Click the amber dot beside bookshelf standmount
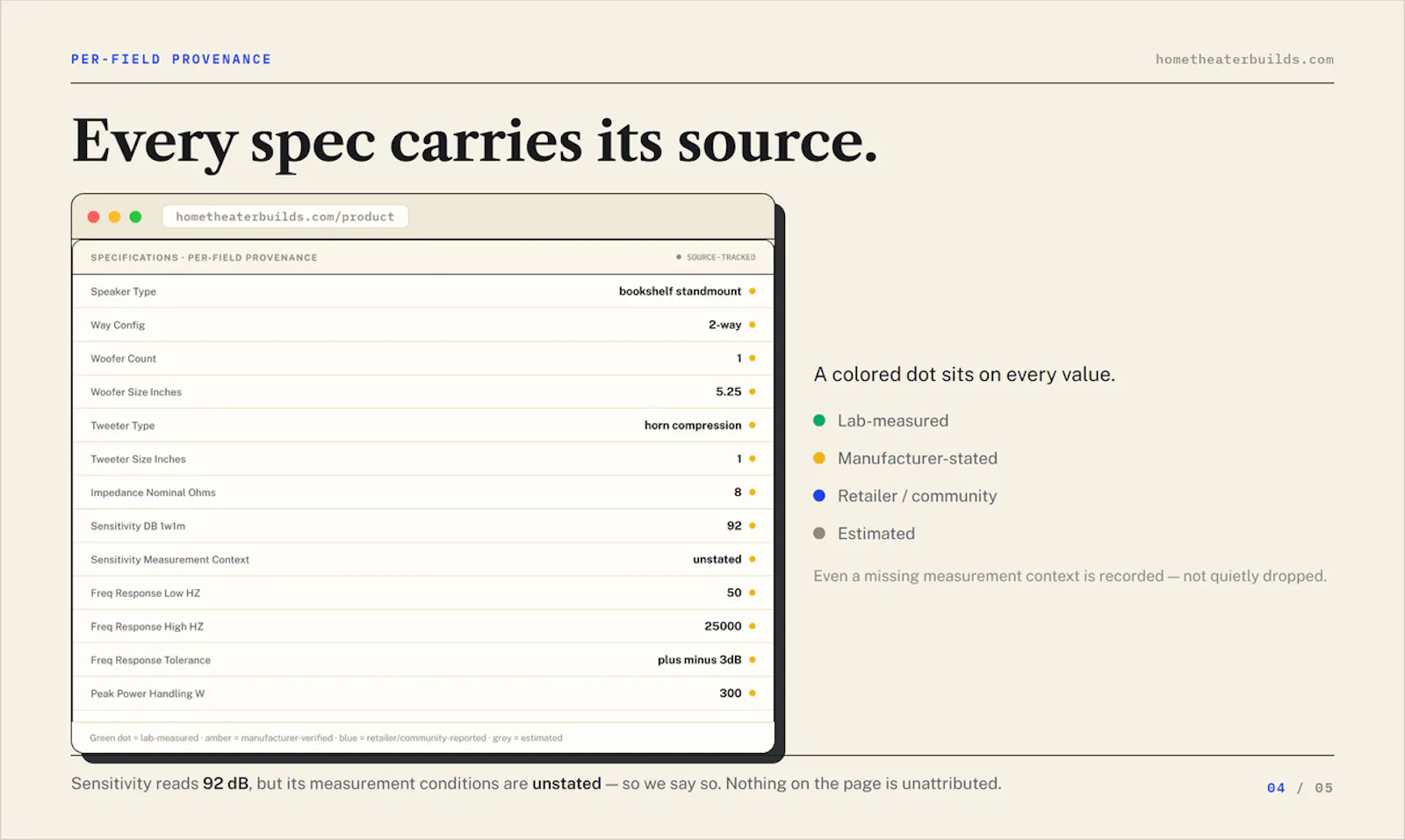Viewport: 1405px width, 840px height. tap(753, 291)
